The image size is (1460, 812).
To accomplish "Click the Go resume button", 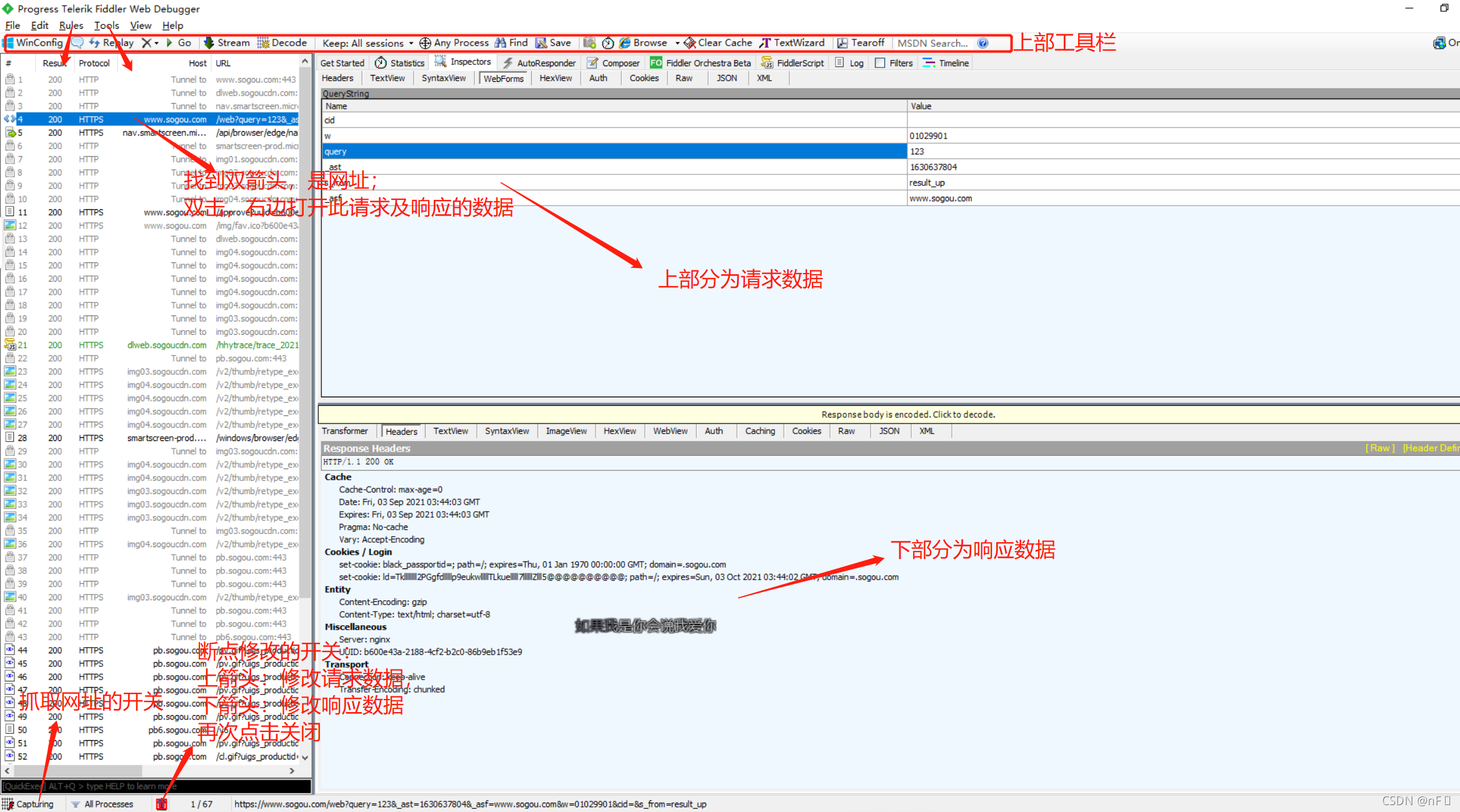I will (x=179, y=42).
